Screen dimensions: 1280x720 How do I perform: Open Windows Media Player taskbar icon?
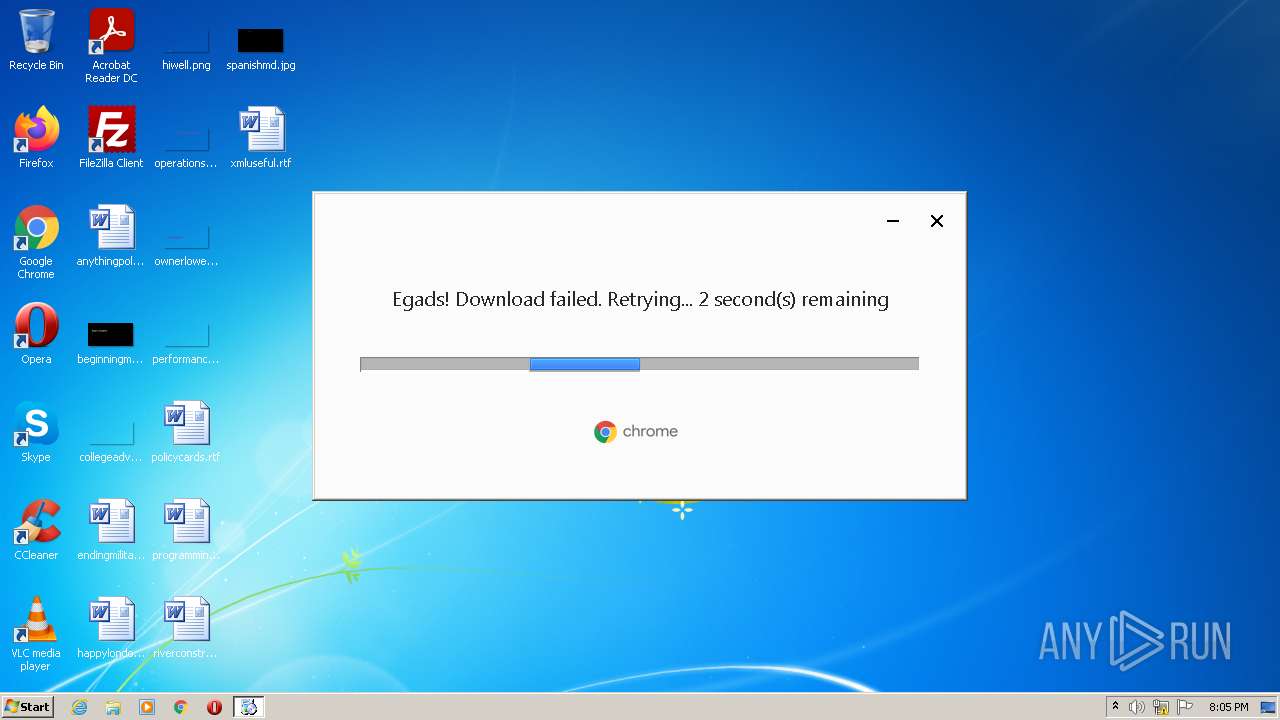147,707
